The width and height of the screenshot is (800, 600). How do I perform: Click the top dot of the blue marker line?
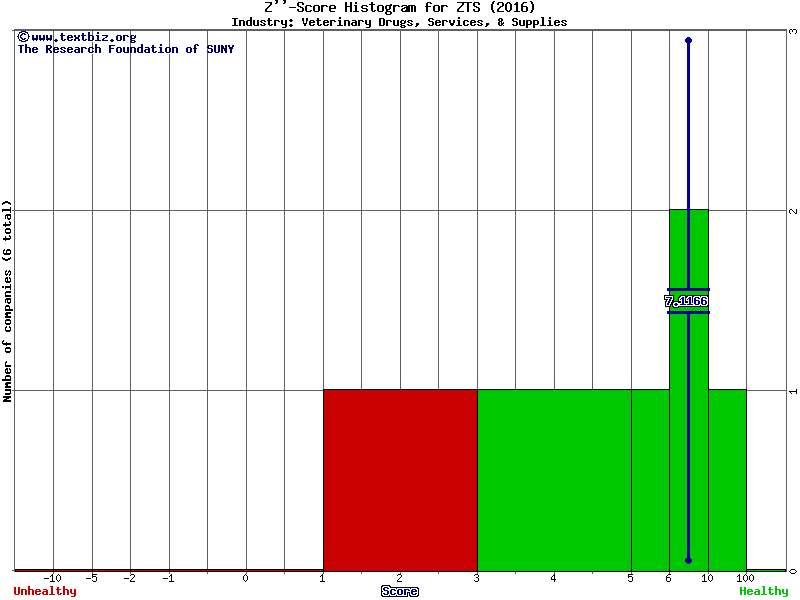[x=688, y=40]
